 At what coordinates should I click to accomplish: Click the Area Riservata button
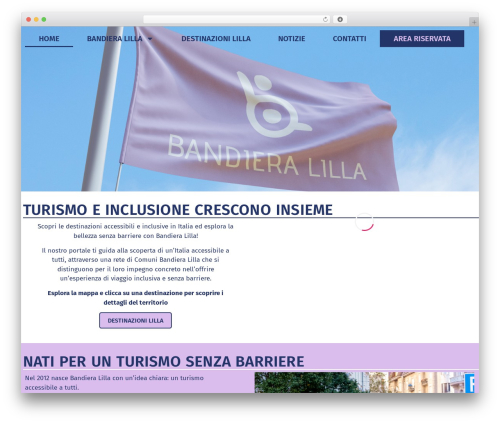(x=422, y=39)
